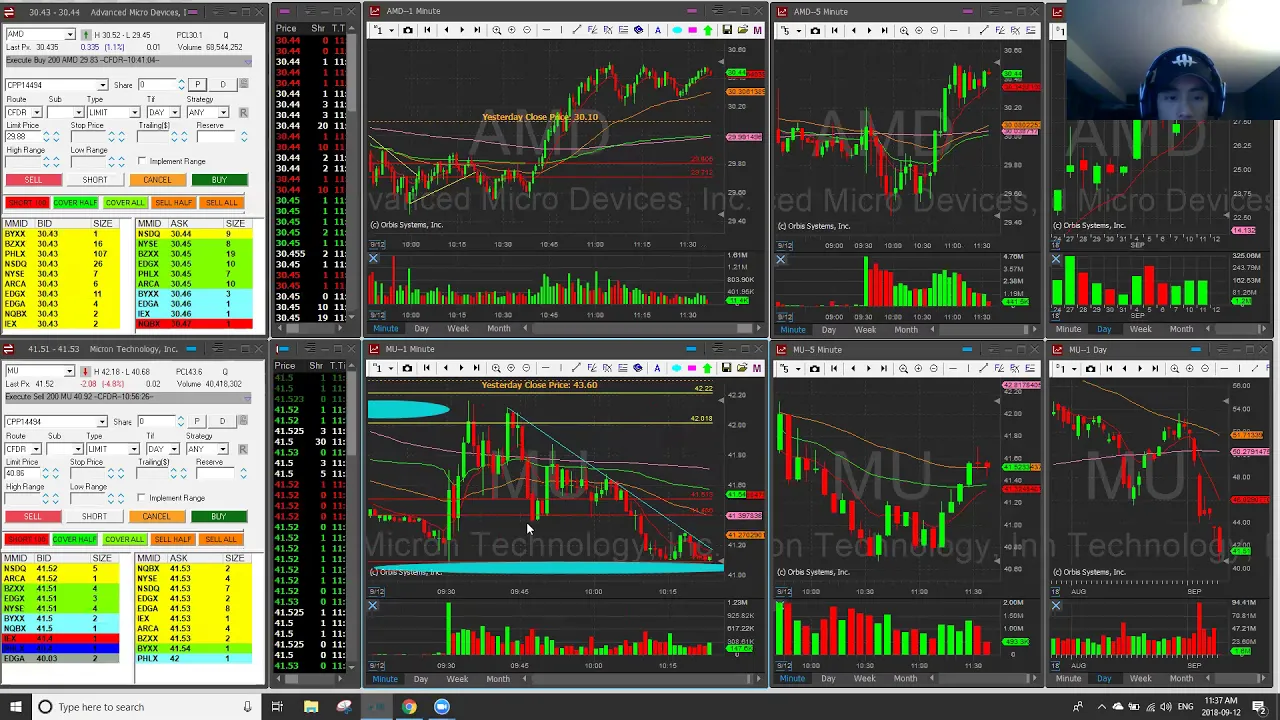The image size is (1280, 720).
Task: Click camera snapshot icon in MU 1-minute chart
Action: [408, 368]
